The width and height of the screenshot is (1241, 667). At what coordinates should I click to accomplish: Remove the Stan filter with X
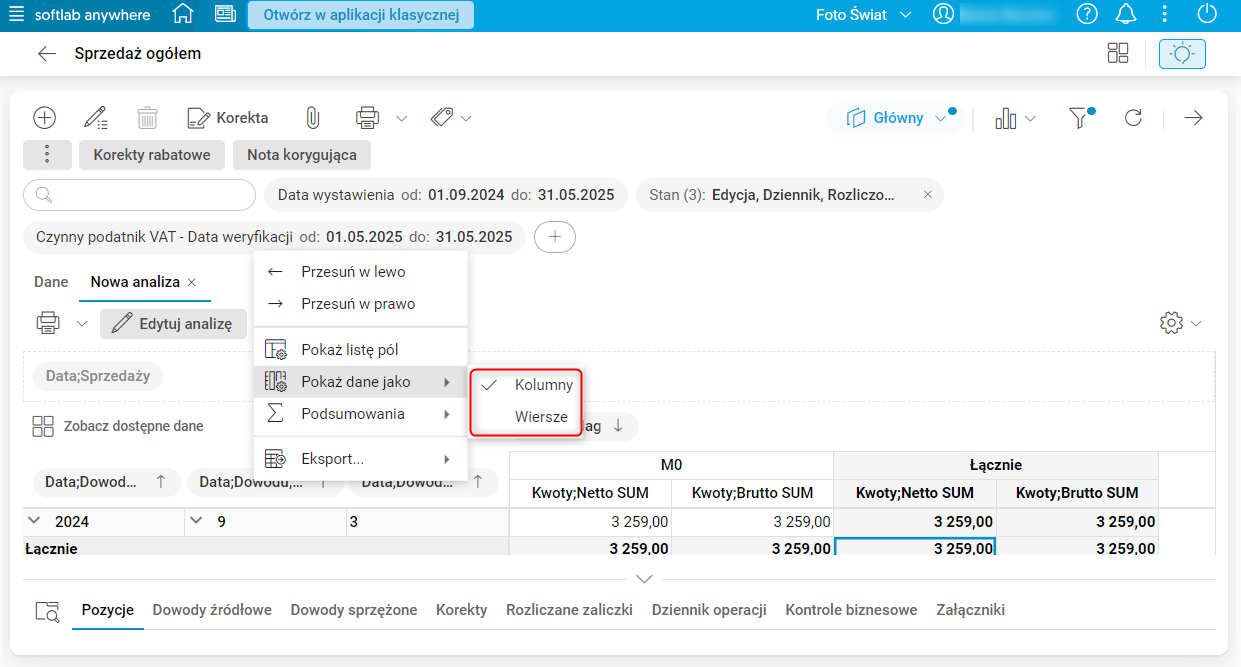(927, 195)
